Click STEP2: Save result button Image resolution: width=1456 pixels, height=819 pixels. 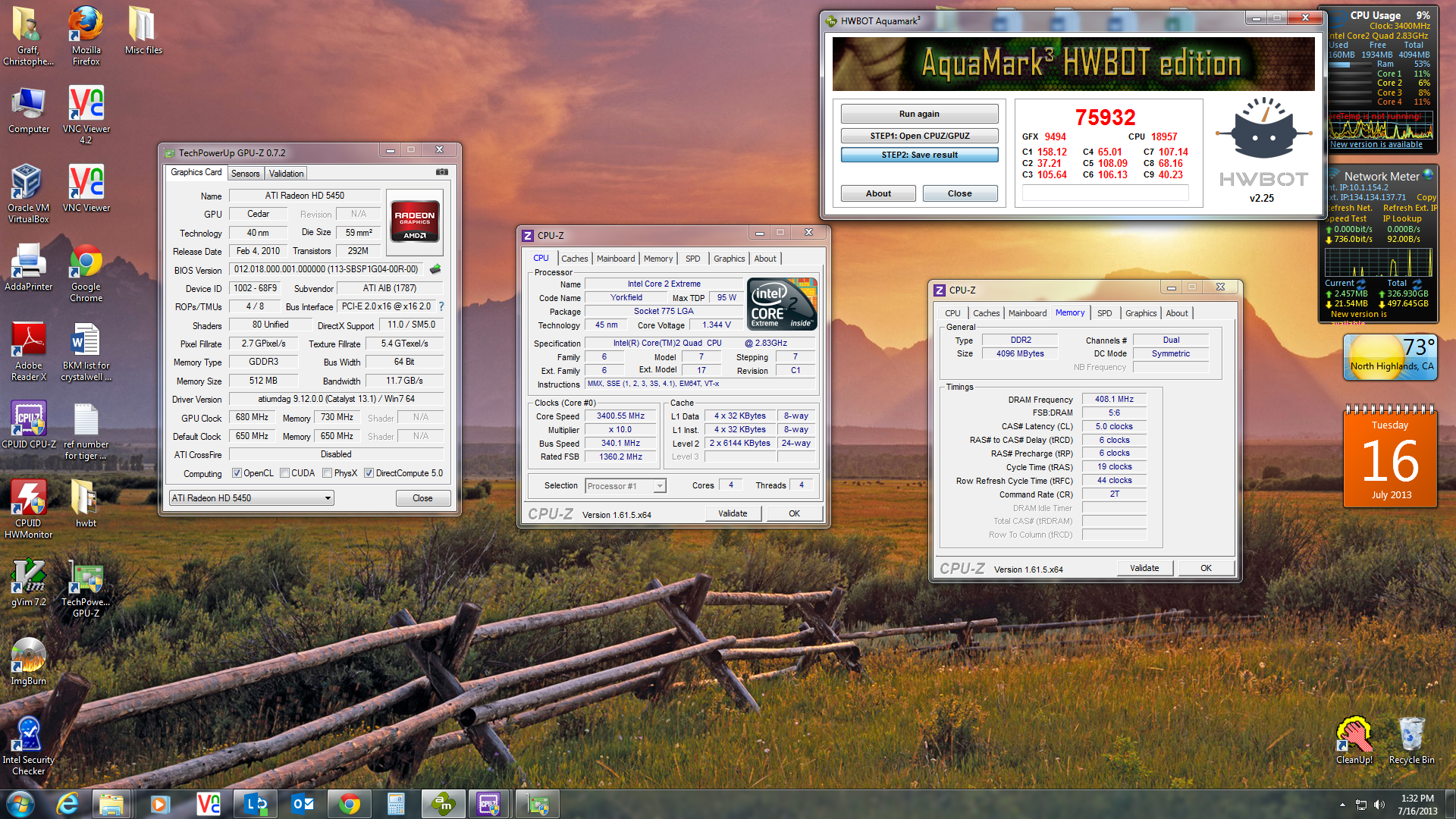click(x=919, y=155)
